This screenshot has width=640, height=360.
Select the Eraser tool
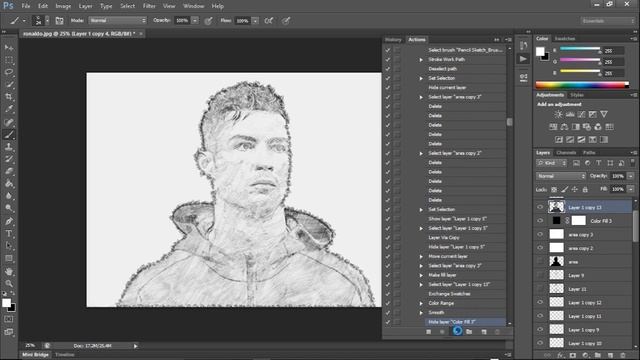pos(9,171)
